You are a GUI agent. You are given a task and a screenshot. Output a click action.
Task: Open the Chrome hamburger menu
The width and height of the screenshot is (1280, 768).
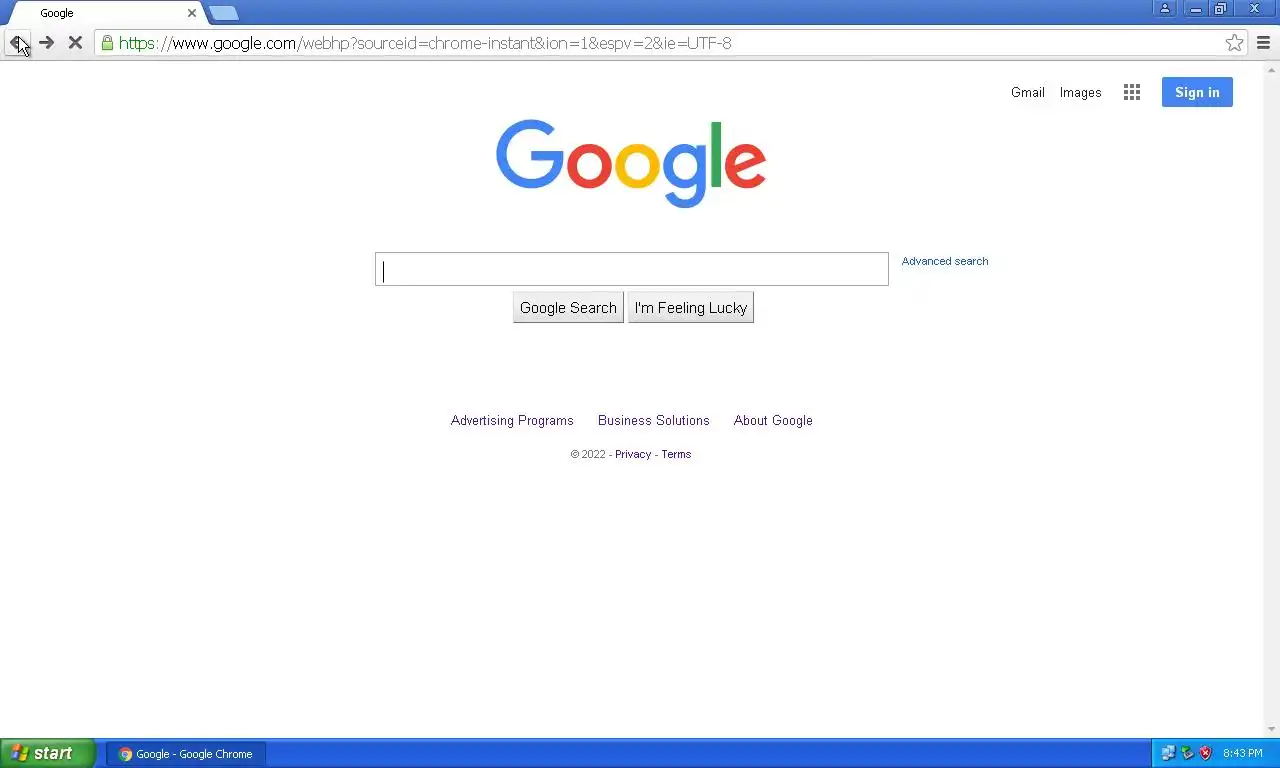[x=1263, y=43]
